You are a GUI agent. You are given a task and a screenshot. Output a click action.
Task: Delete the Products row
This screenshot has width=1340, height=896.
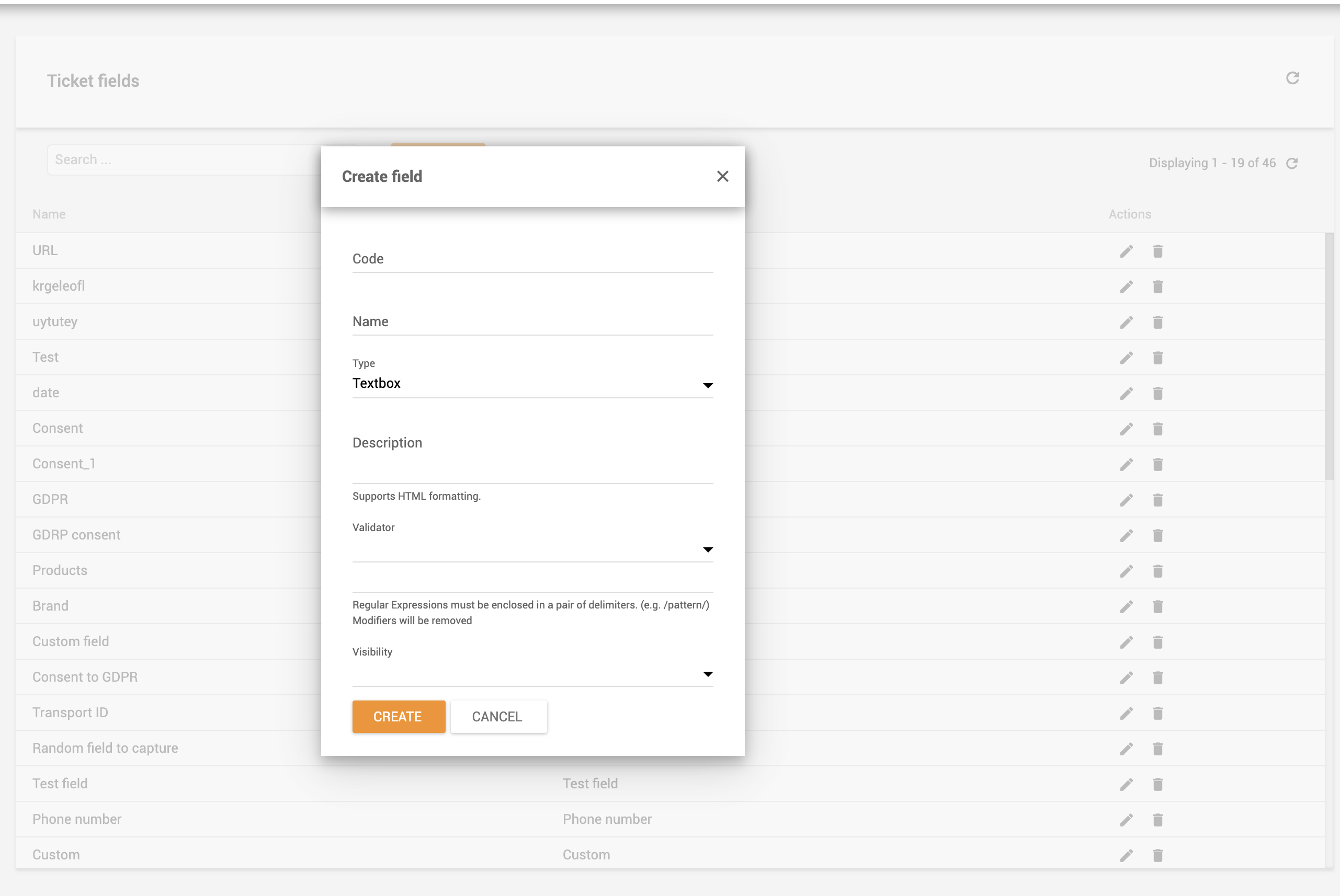pyautogui.click(x=1157, y=571)
